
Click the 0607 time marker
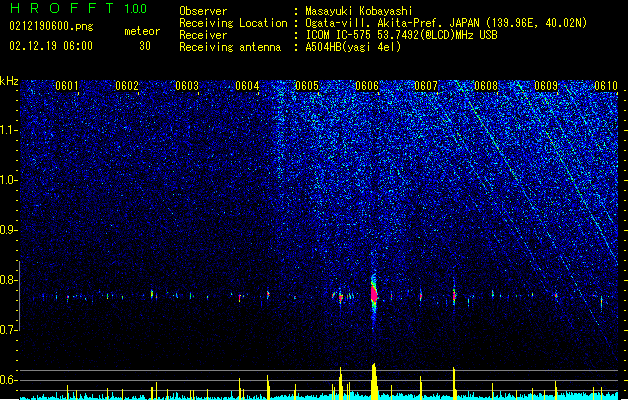(x=426, y=86)
